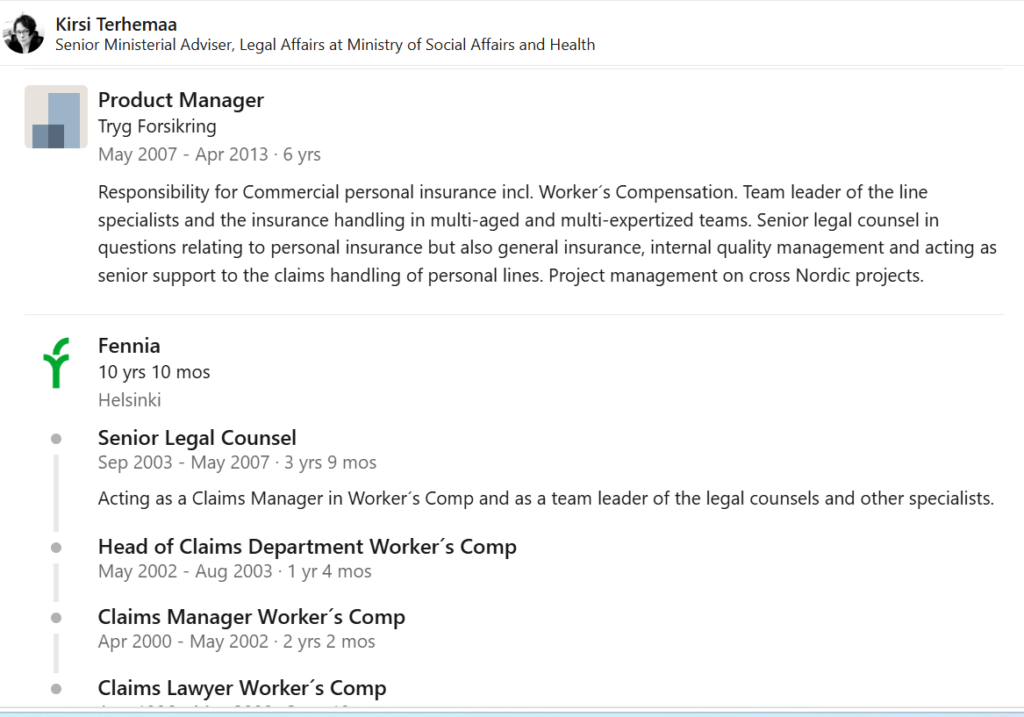Select Claims Manager Worker´s Comp title
Image resolution: width=1024 pixels, height=717 pixels.
click(251, 616)
